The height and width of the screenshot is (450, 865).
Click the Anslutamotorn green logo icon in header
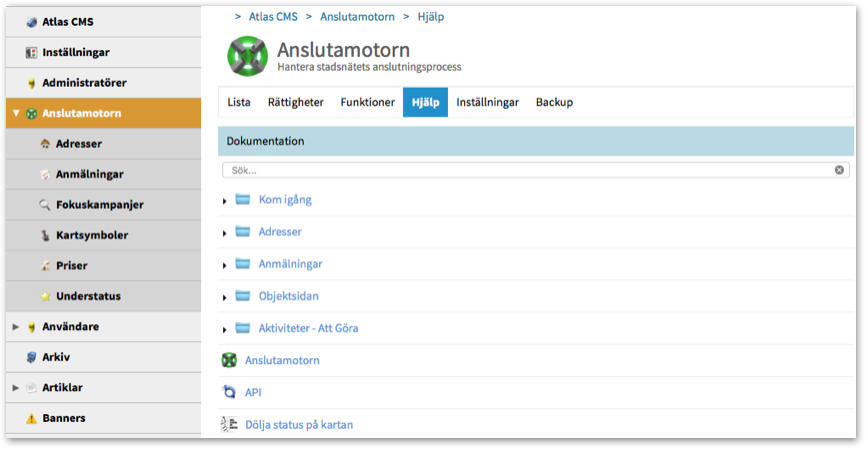point(248,57)
